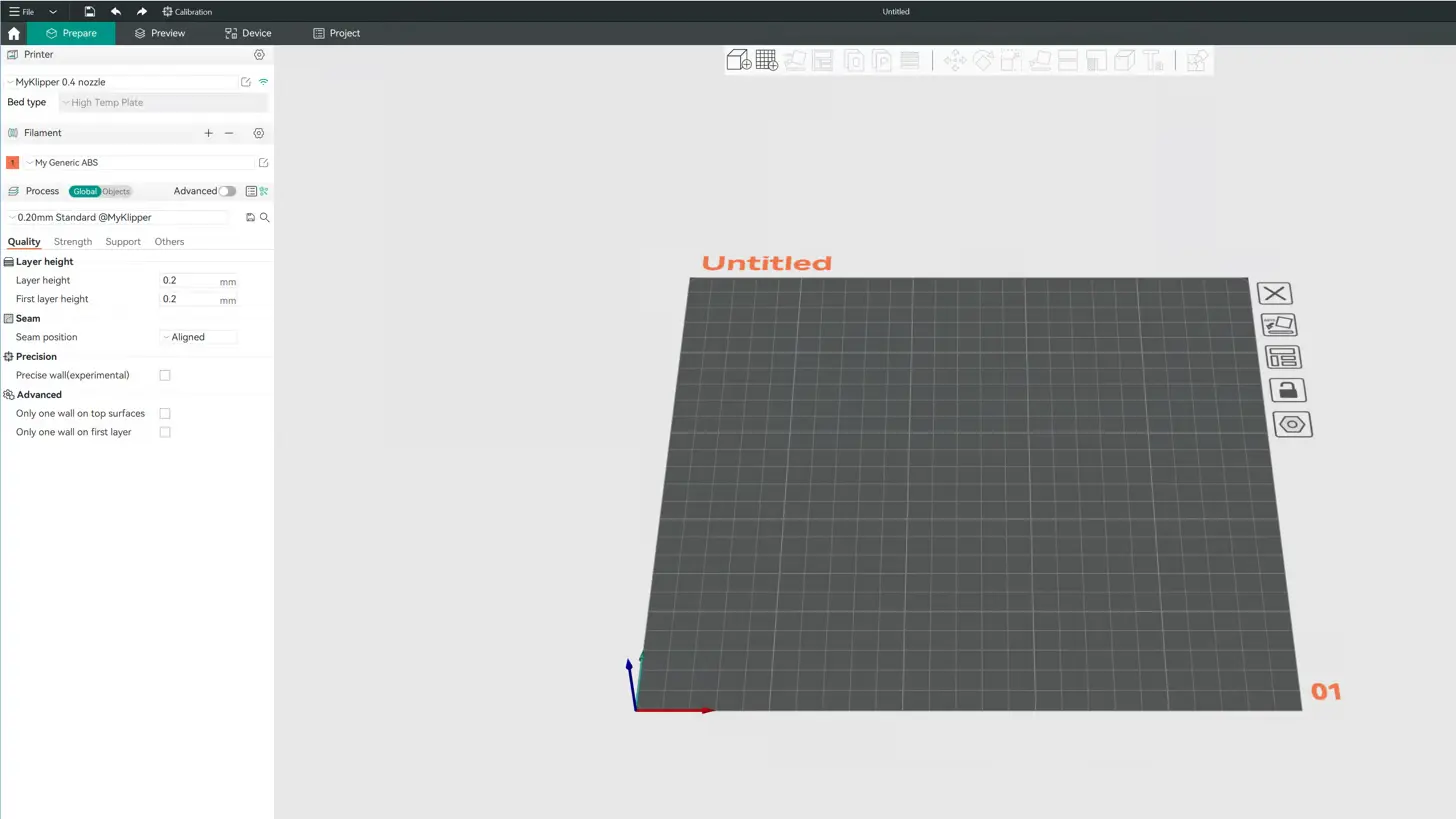Enable Precise wall(experimental) checkbox

(x=165, y=375)
